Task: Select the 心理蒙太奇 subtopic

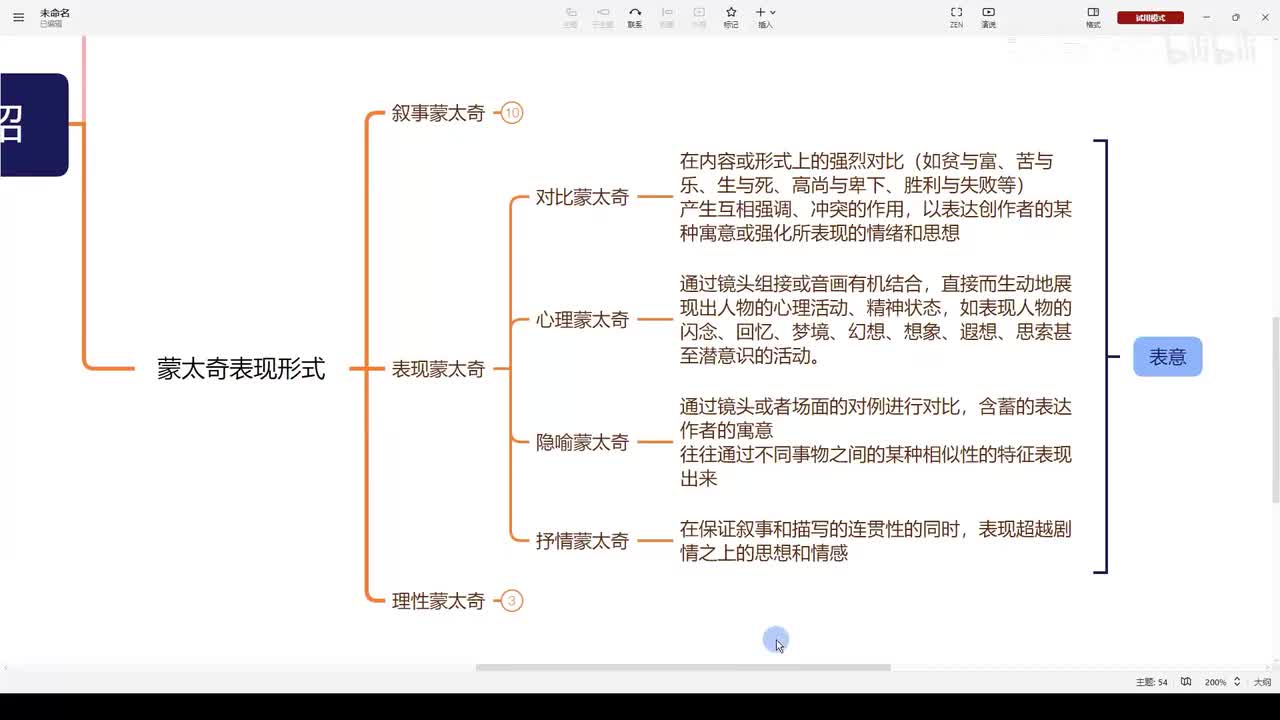Action: (582, 320)
